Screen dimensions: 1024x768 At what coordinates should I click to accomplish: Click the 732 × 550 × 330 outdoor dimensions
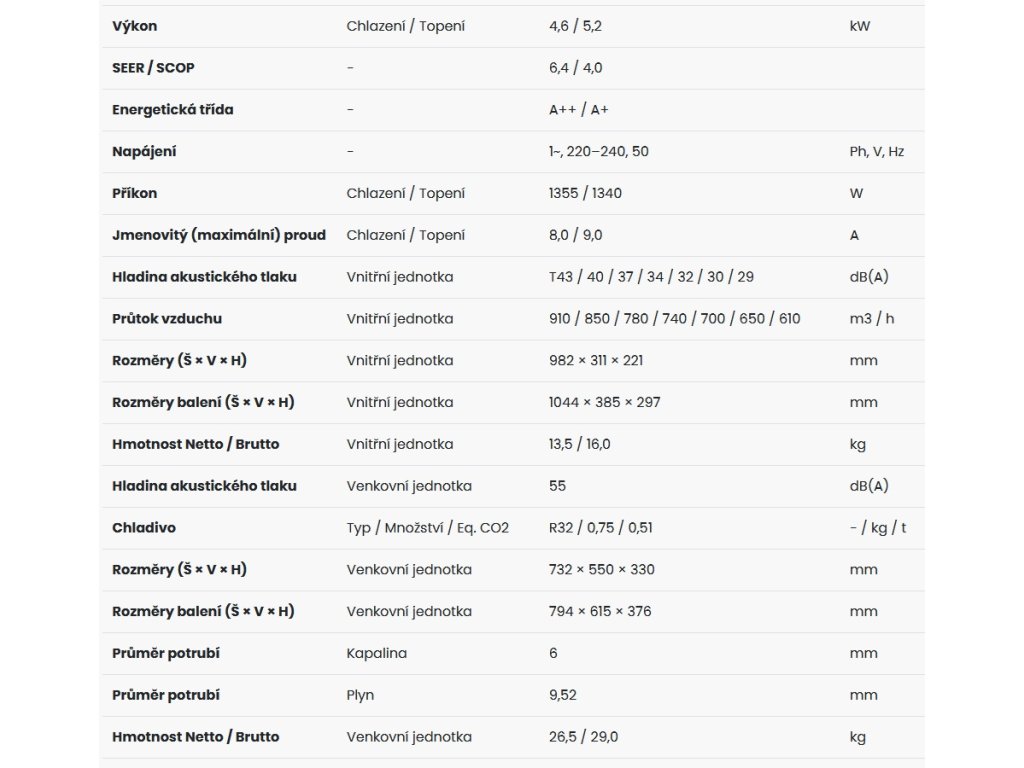click(x=601, y=569)
